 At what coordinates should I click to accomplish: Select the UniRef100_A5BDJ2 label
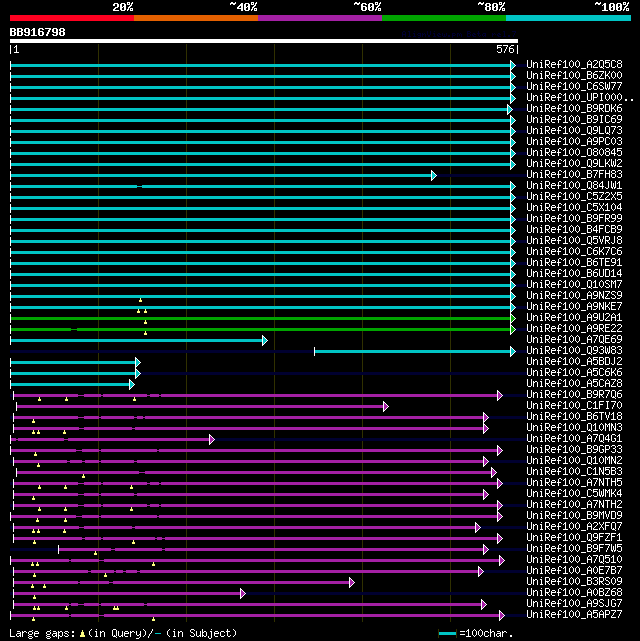click(574, 362)
